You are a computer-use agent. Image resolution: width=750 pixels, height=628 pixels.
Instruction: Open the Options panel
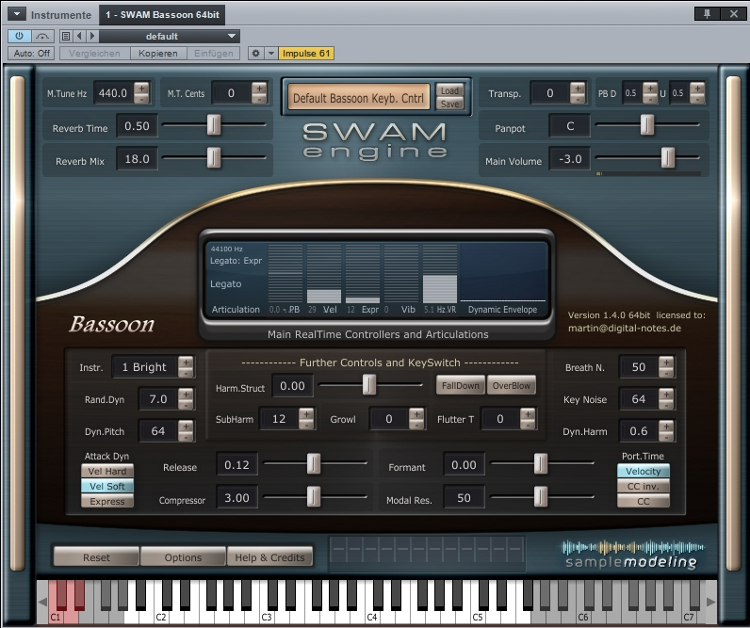click(183, 557)
